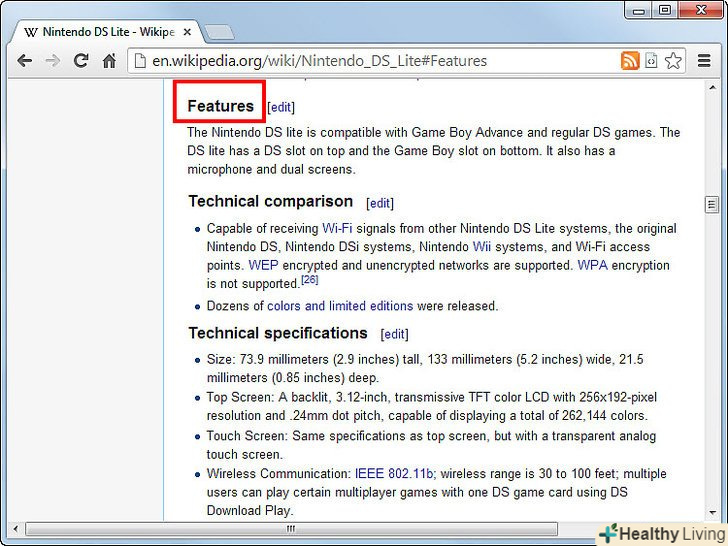728x546 pixels.
Task: Edit the Features section
Action: (x=281, y=107)
